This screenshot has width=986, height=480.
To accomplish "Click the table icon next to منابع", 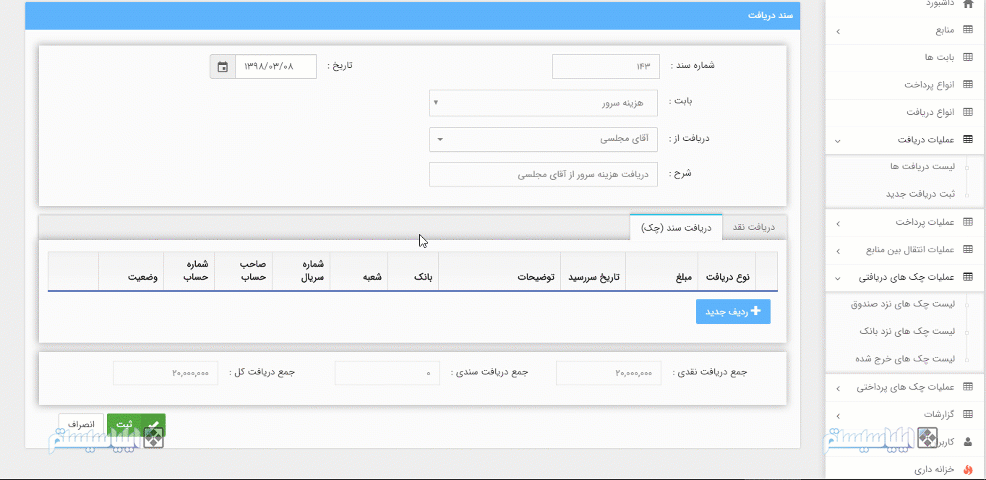I will (968, 30).
